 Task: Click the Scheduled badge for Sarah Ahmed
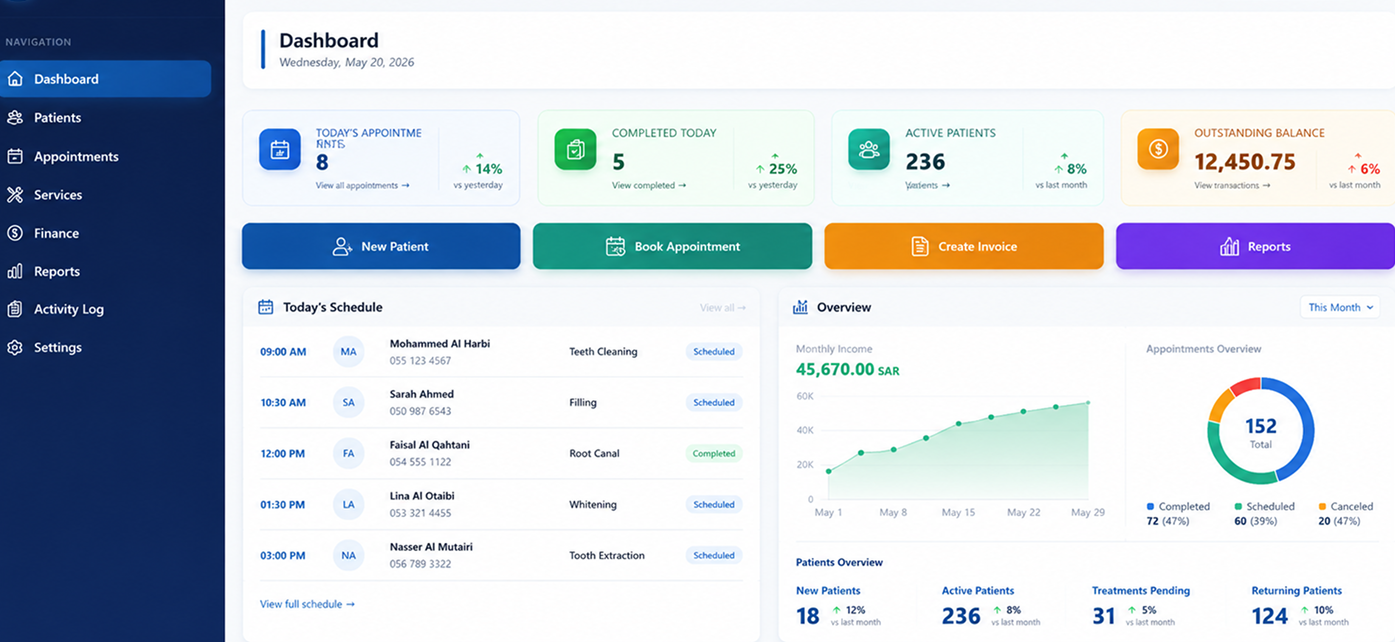click(714, 403)
